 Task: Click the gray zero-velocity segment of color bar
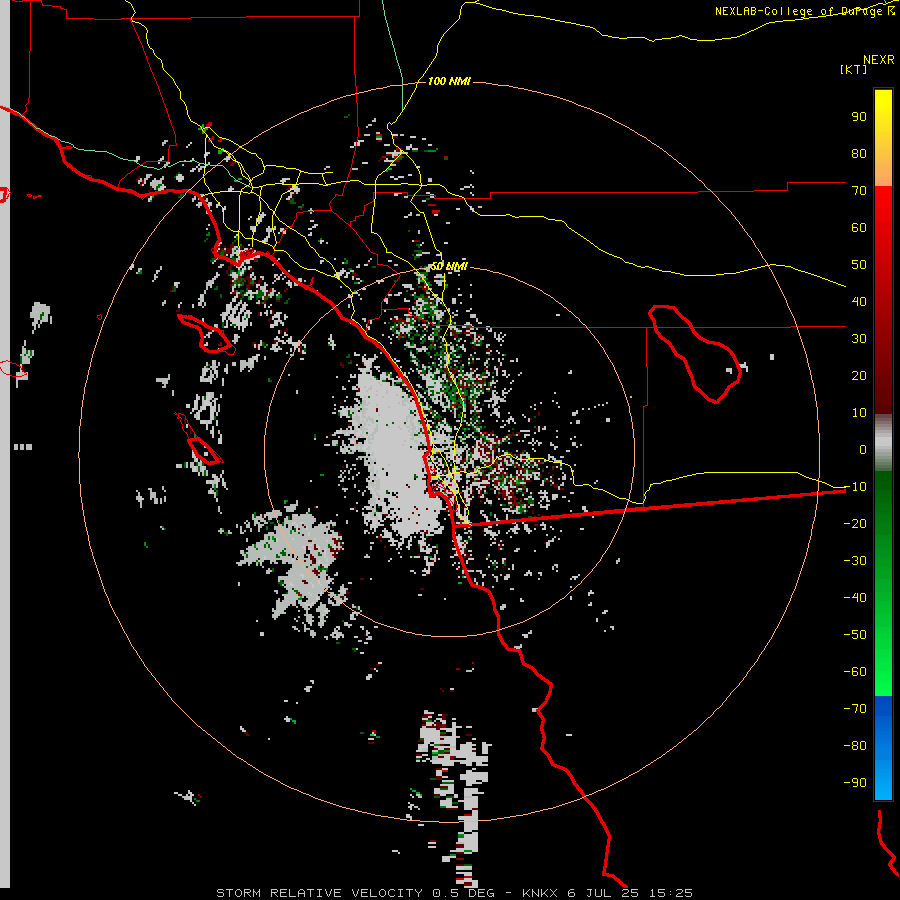pyautogui.click(x=883, y=443)
